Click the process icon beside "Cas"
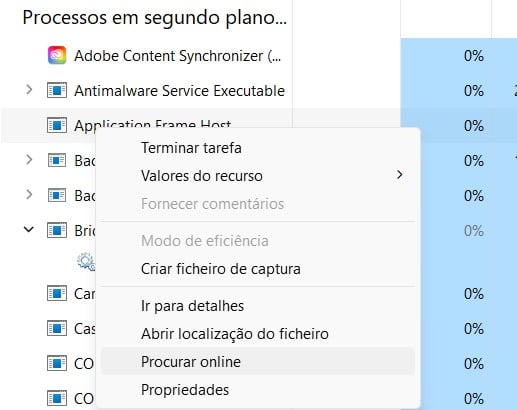Screen dimensions: 517x410 [57, 328]
